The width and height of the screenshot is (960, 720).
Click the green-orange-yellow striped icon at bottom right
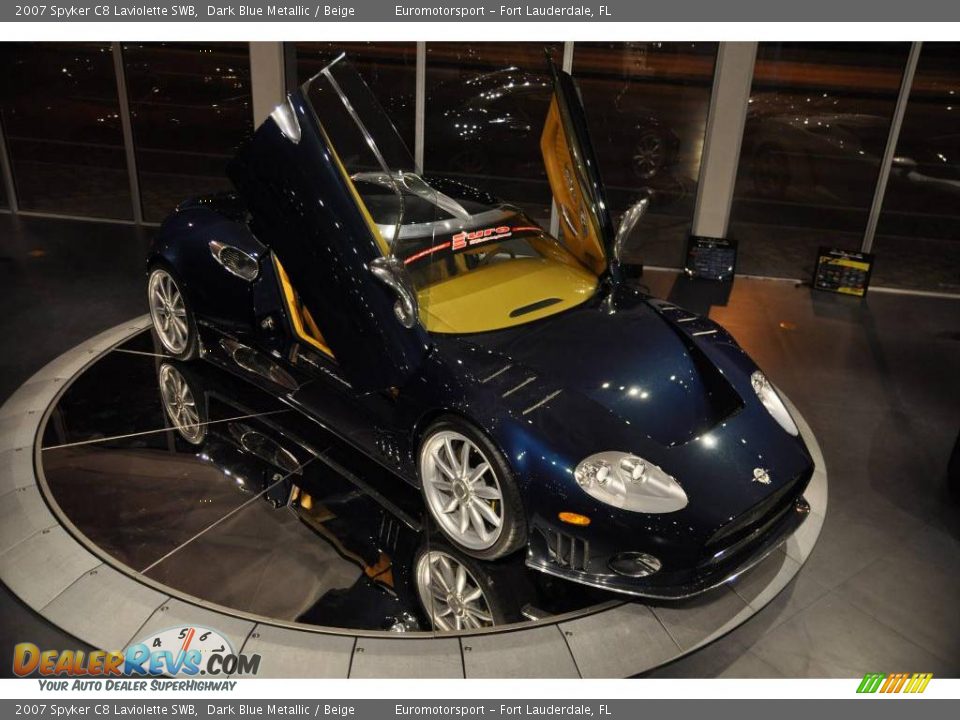pos(893,683)
